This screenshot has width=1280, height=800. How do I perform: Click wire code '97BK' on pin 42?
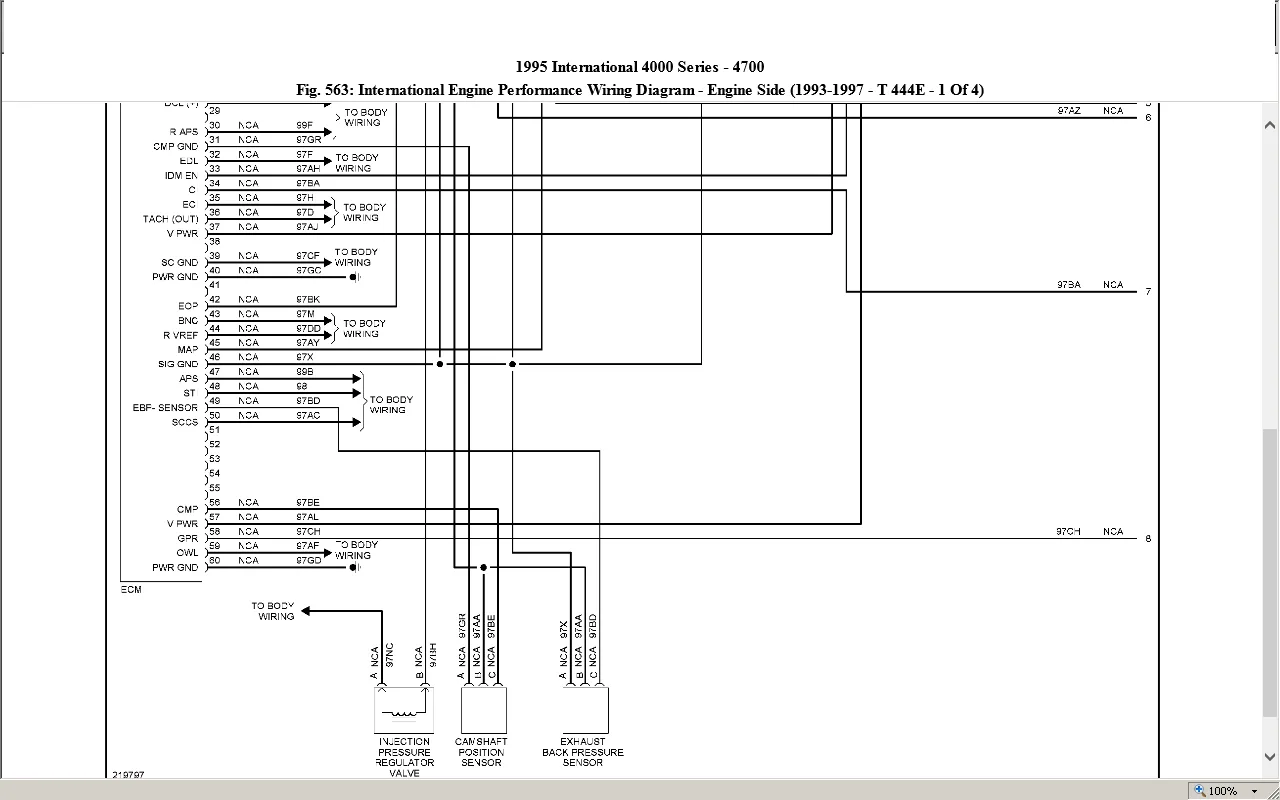pos(308,300)
